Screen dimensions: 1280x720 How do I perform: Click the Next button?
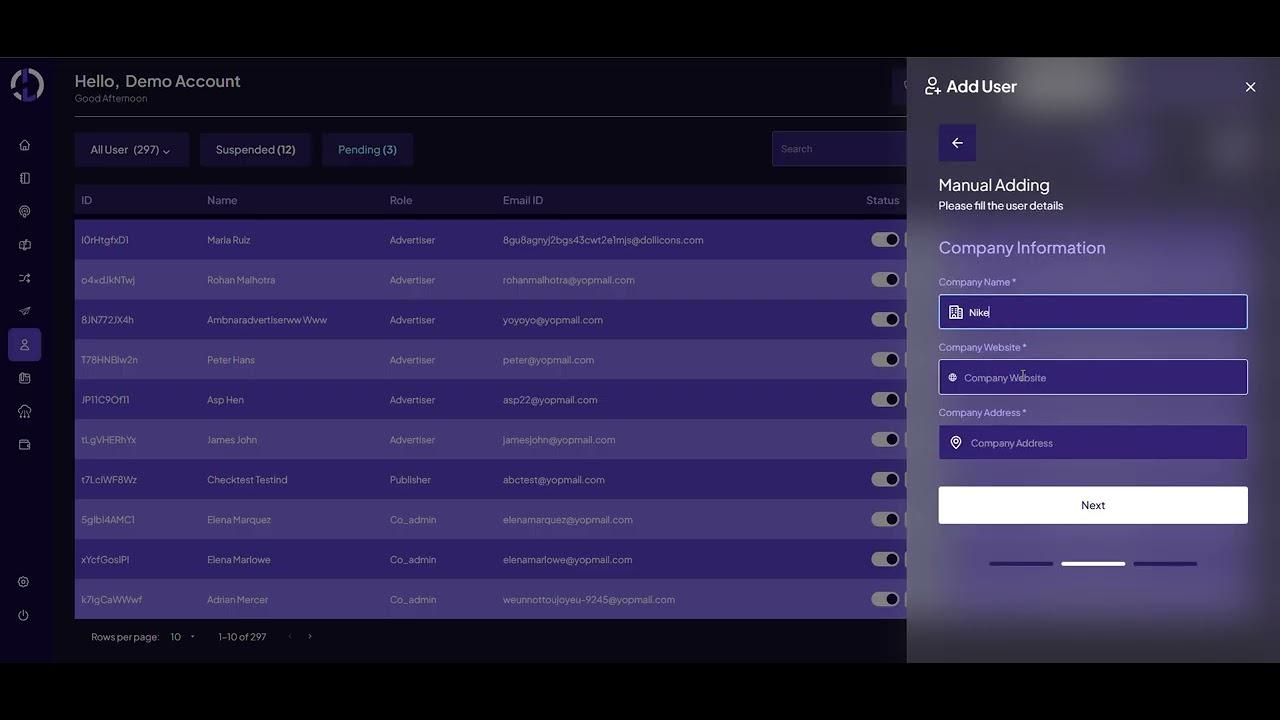1092,505
